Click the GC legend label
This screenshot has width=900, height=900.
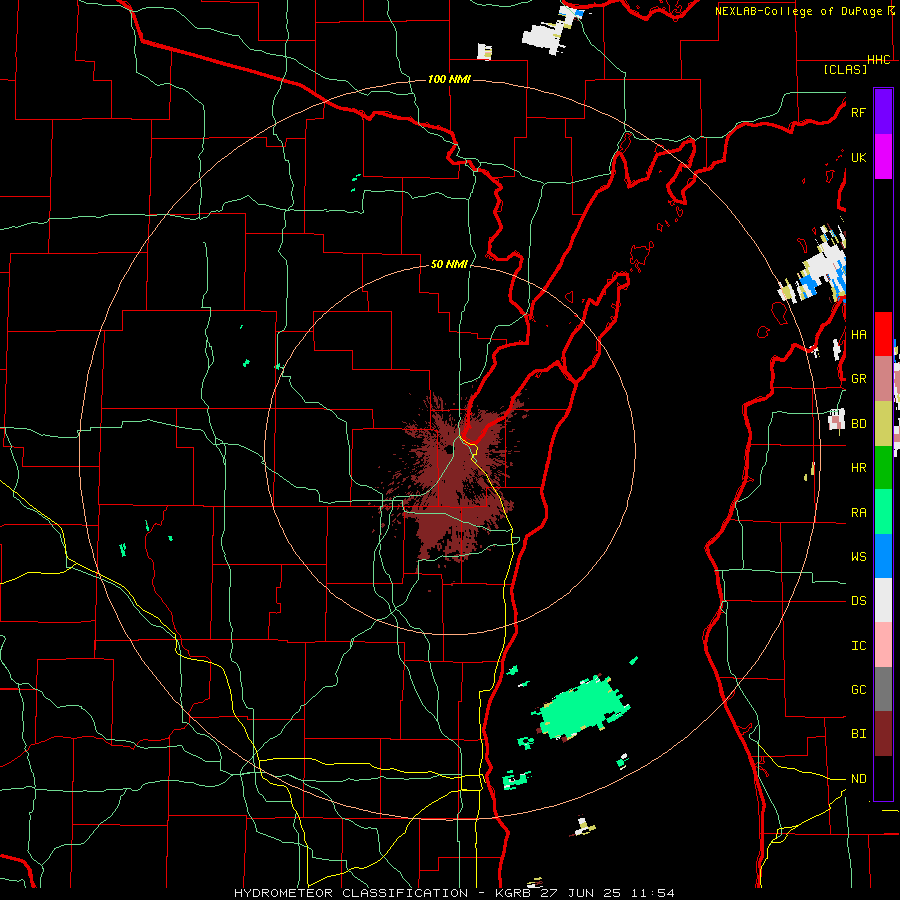(858, 690)
